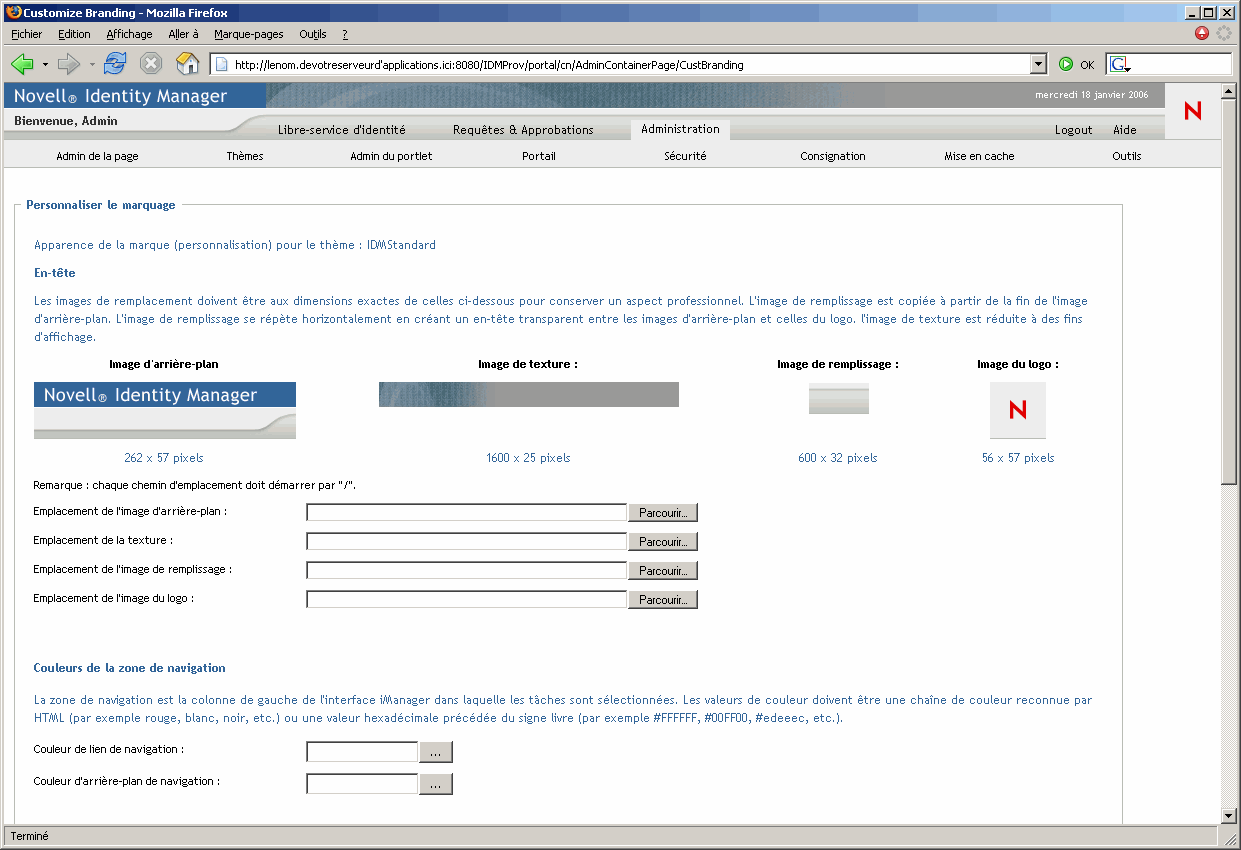Focus the browser search box
This screenshot has height=850, width=1241.
pyautogui.click(x=1181, y=65)
